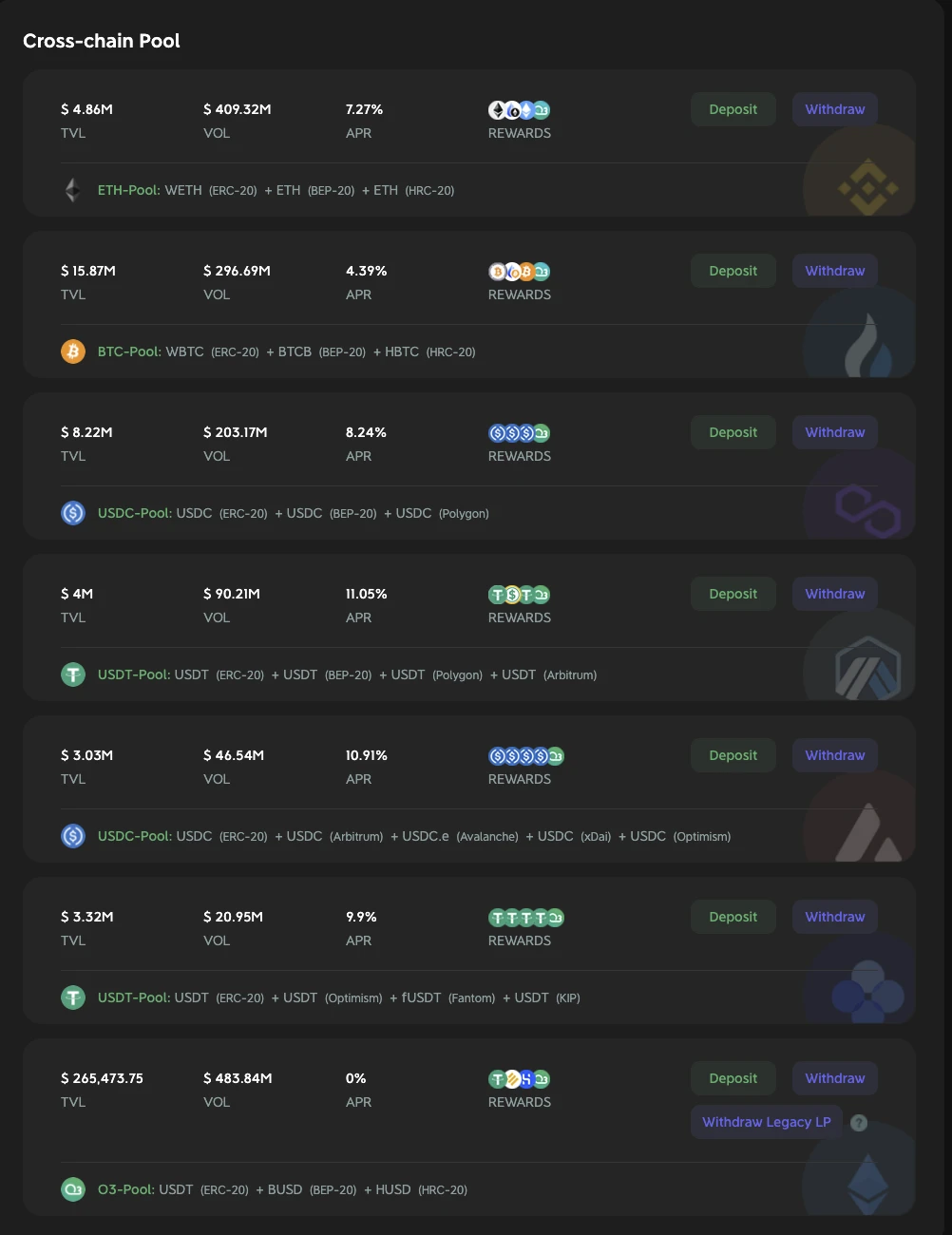952x1235 pixels.
Task: Deposit into the ETH-Pool
Action: coord(733,109)
